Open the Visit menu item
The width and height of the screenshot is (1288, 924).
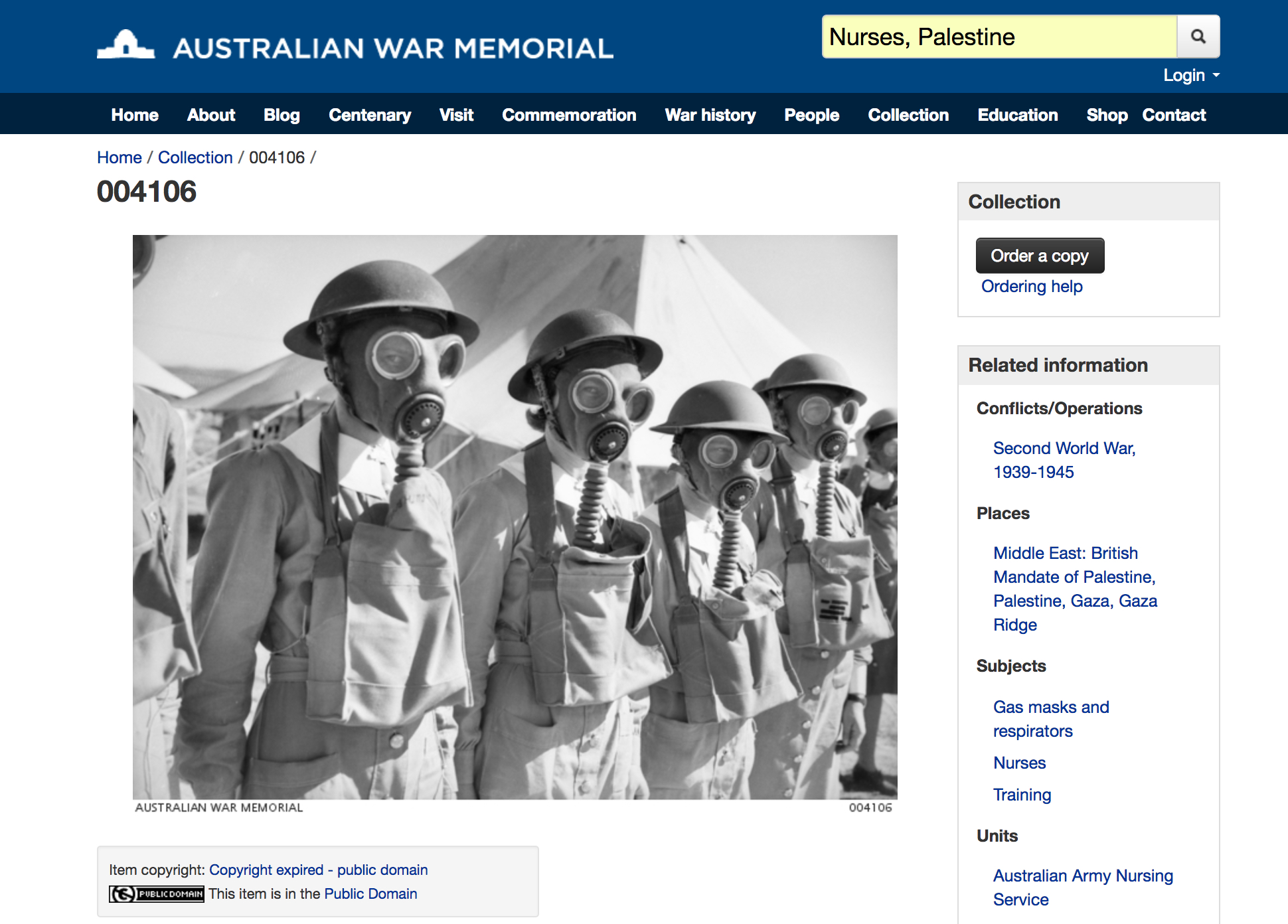coord(457,115)
